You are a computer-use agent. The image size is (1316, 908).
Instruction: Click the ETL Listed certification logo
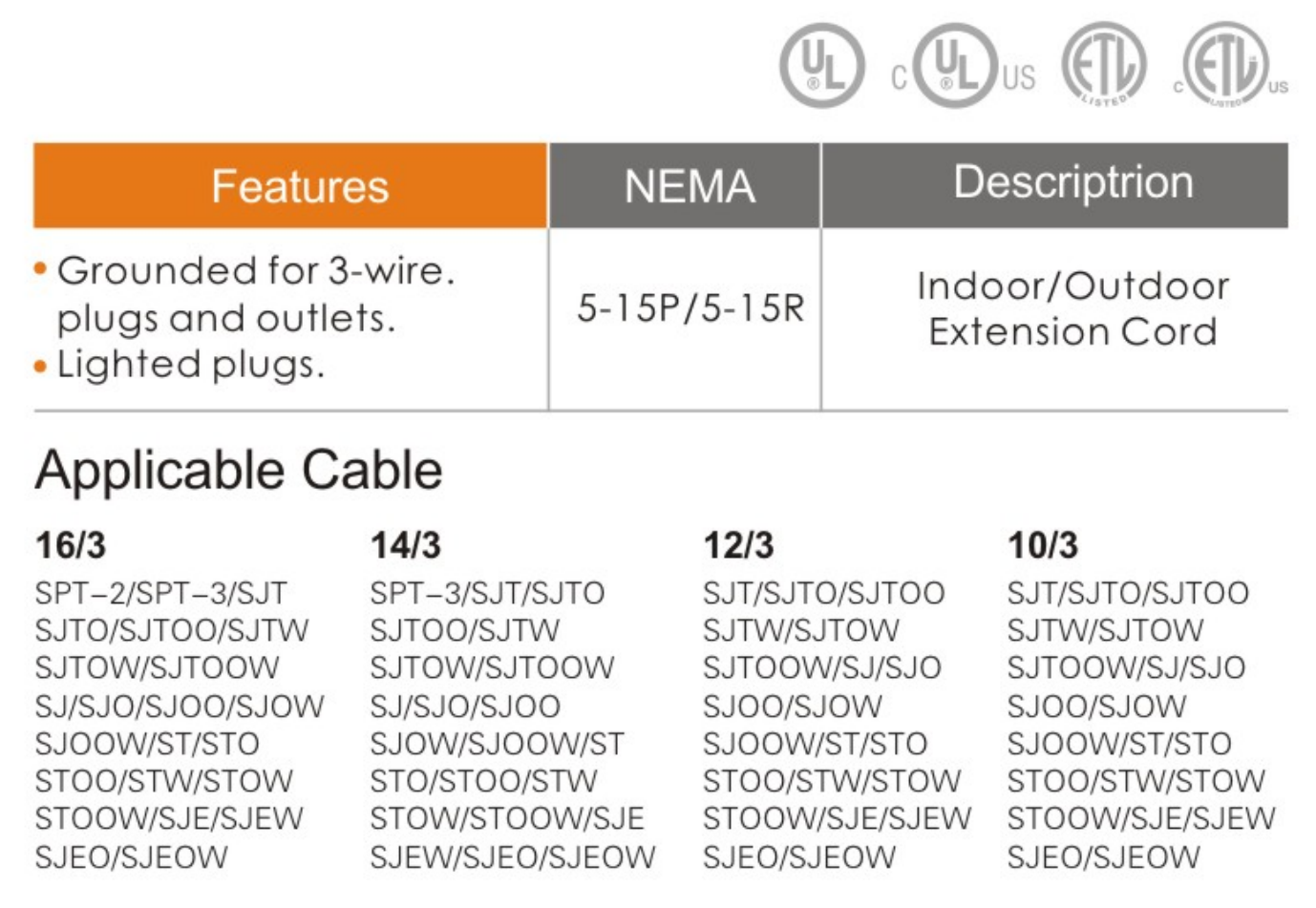[1104, 64]
